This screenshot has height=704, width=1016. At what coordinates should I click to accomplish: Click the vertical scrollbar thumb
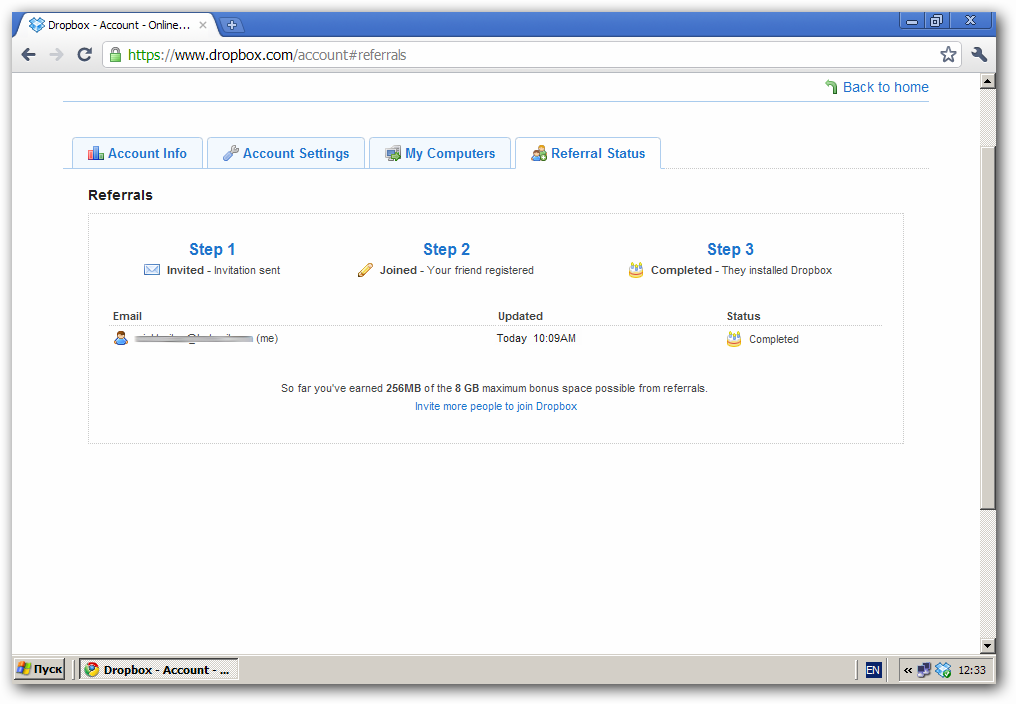tap(987, 327)
